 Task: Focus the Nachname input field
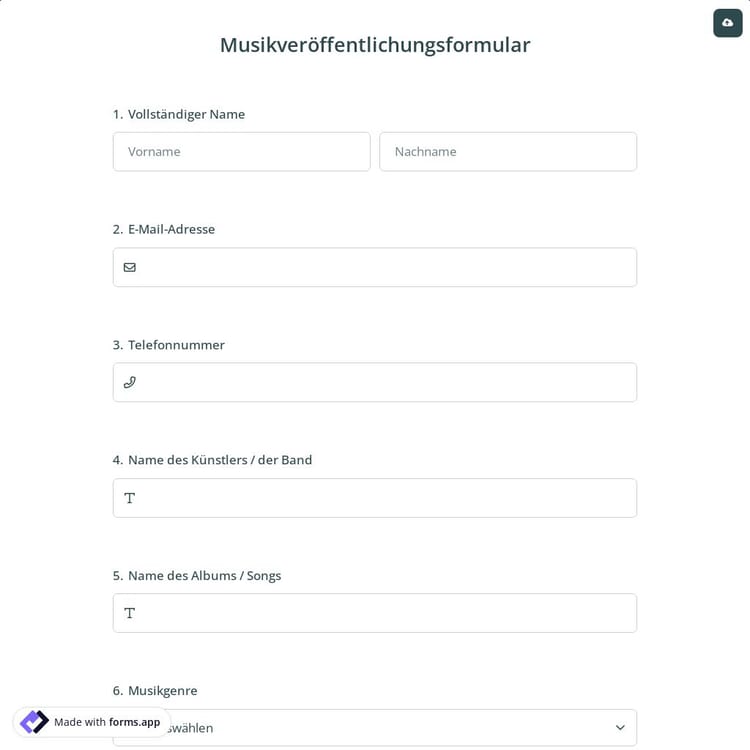click(508, 152)
